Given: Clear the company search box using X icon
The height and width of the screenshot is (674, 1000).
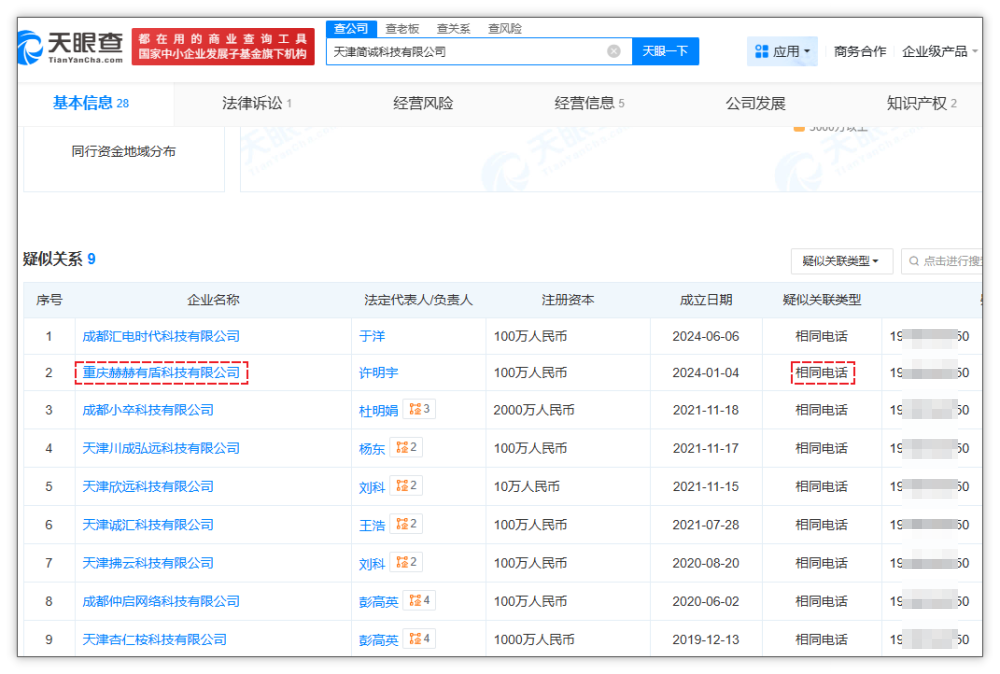Looking at the screenshot, I should (614, 51).
